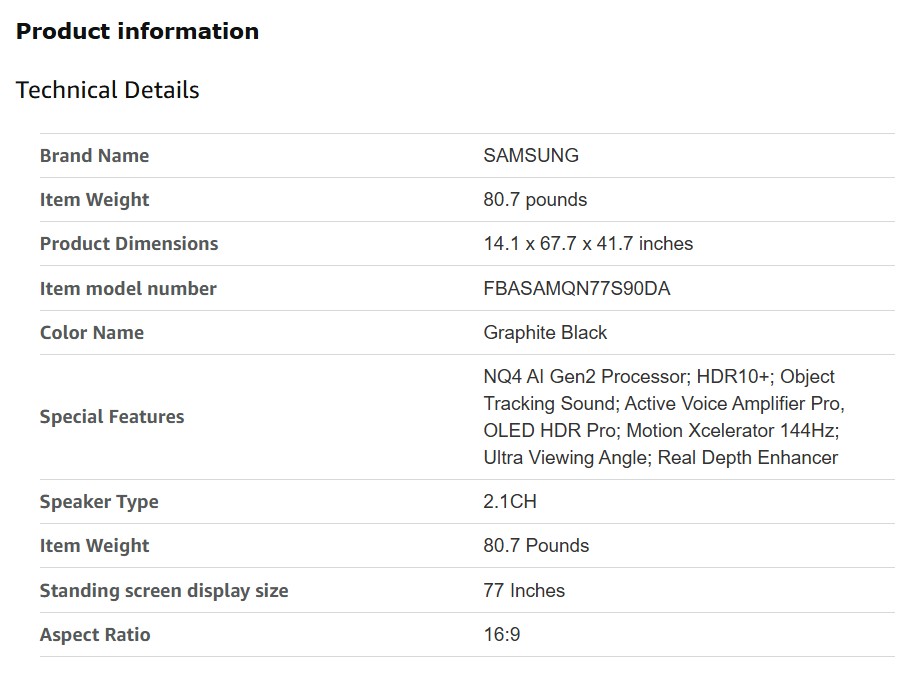Image resolution: width=898 pixels, height=676 pixels.
Task: Click the NQ4 AI Gen2 Processor text
Action: coord(585,377)
